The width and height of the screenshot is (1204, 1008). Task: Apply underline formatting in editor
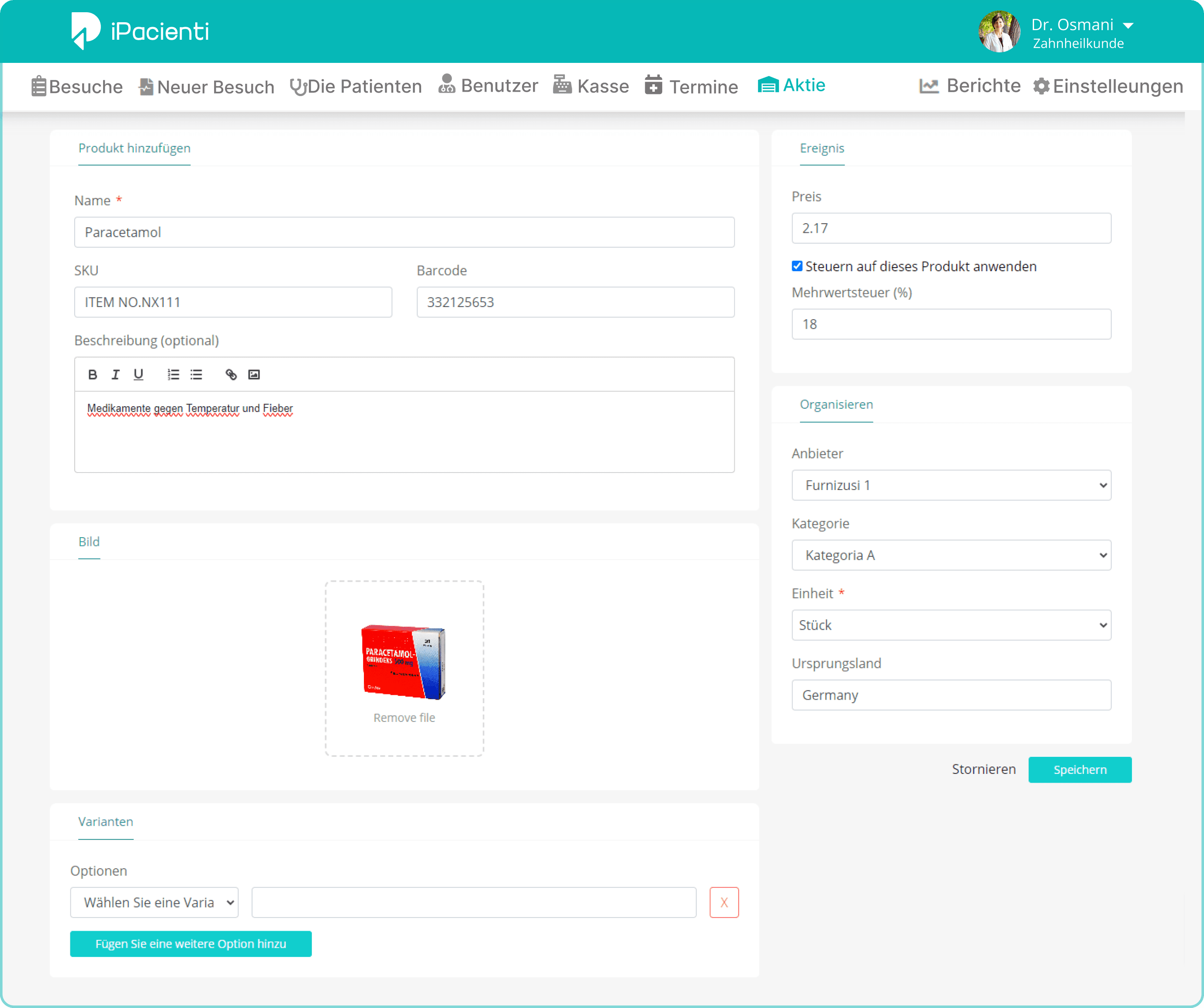click(138, 375)
